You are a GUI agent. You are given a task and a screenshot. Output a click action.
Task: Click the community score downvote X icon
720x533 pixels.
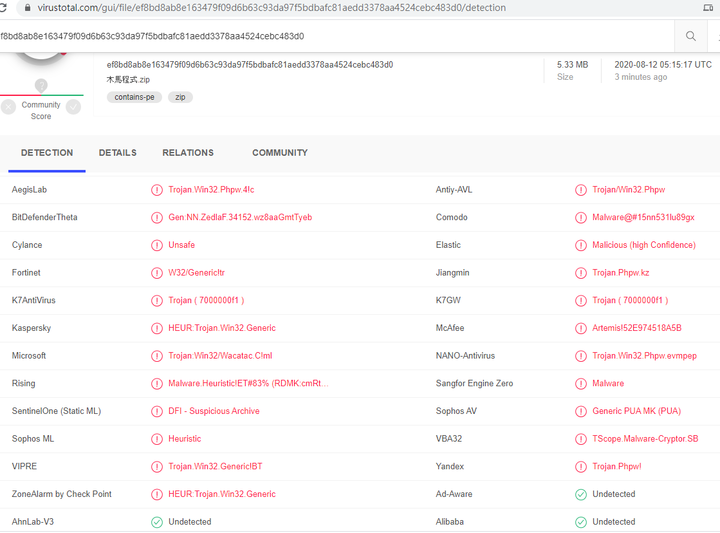[x=8, y=107]
